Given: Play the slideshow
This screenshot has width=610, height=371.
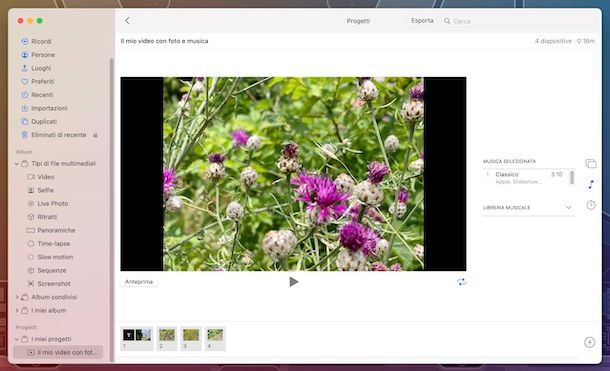Looking at the screenshot, I should (294, 282).
